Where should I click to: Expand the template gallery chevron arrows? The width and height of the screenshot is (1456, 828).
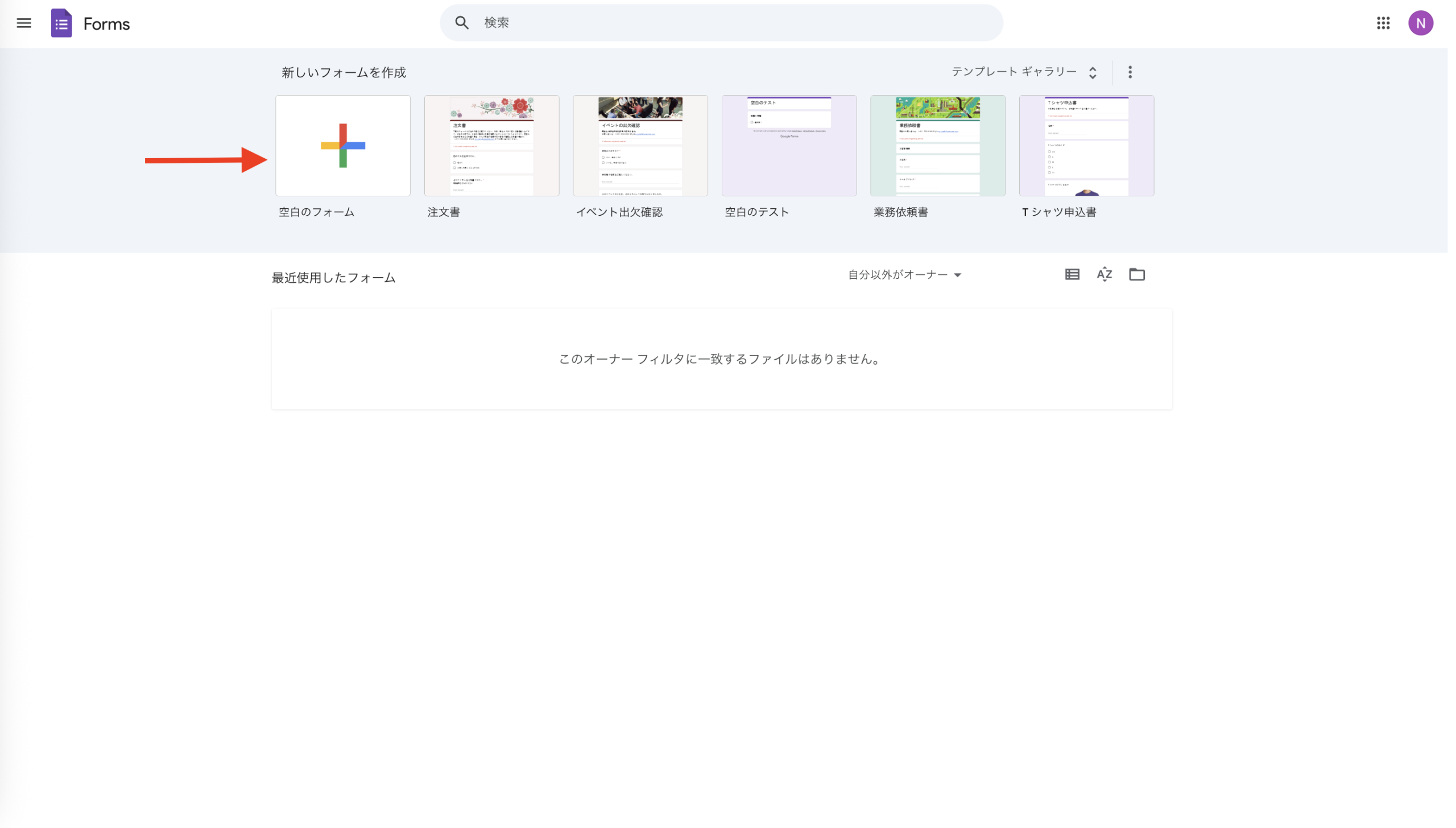click(1093, 72)
